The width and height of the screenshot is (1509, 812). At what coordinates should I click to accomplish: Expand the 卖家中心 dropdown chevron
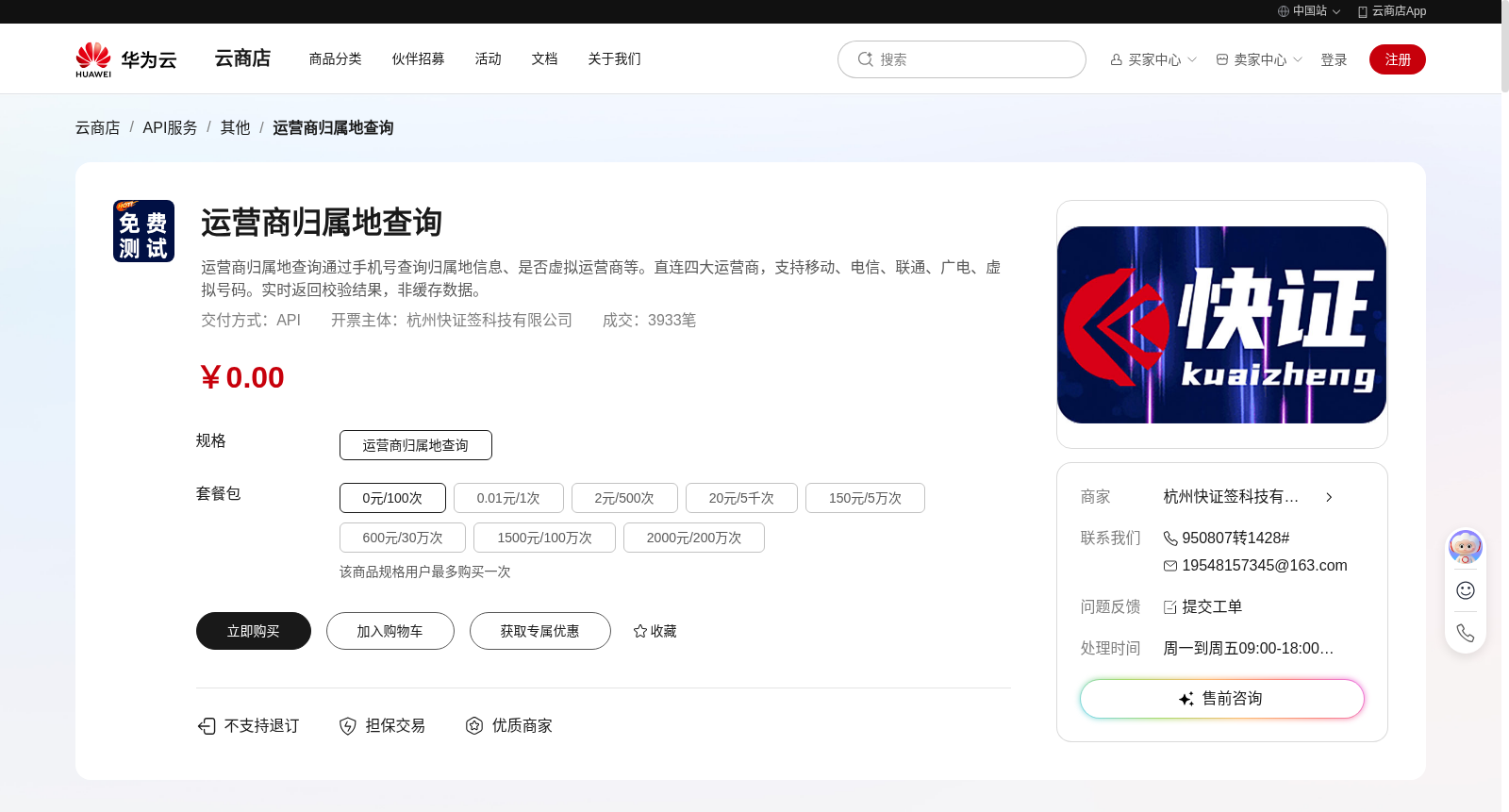pos(1298,59)
